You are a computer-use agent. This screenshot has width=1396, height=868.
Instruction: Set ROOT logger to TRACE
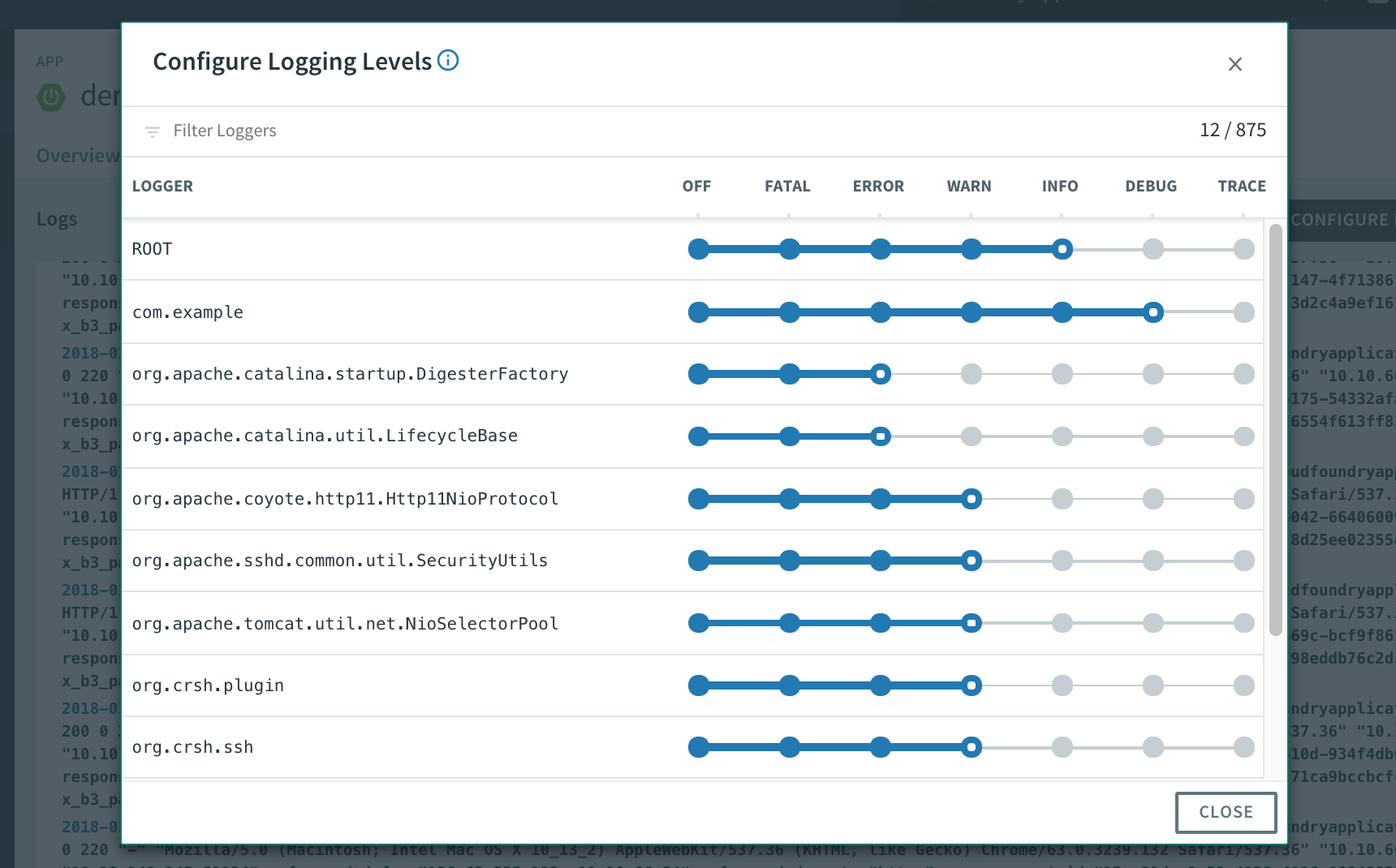(x=1244, y=249)
